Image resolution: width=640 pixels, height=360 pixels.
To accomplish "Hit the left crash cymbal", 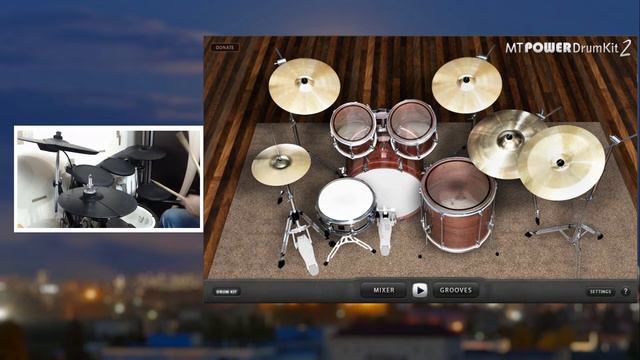I will [x=304, y=86].
